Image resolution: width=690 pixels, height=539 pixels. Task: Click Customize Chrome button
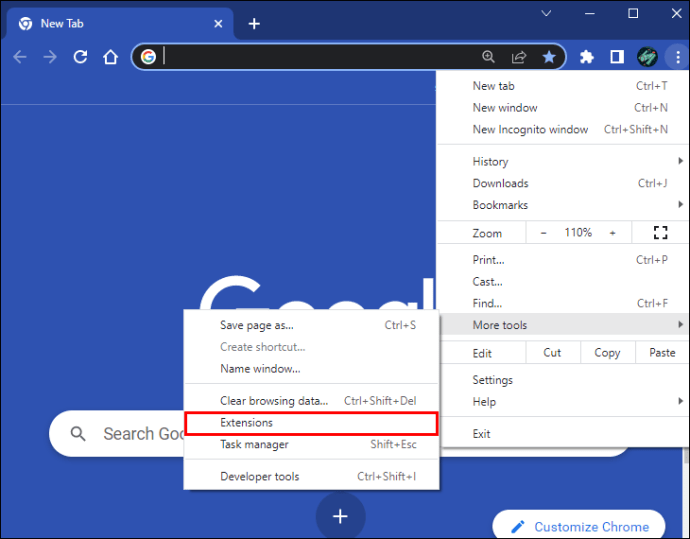[579, 526]
